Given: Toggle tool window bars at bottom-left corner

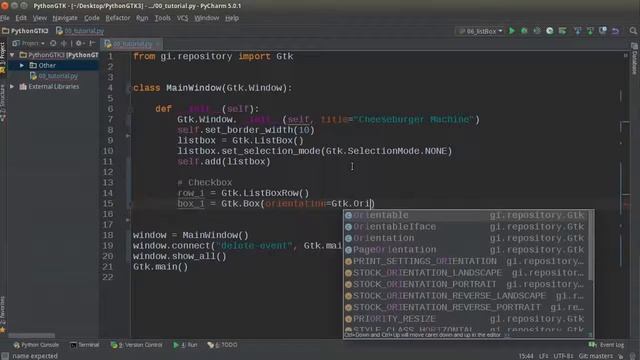Looking at the screenshot, I should point(5,356).
